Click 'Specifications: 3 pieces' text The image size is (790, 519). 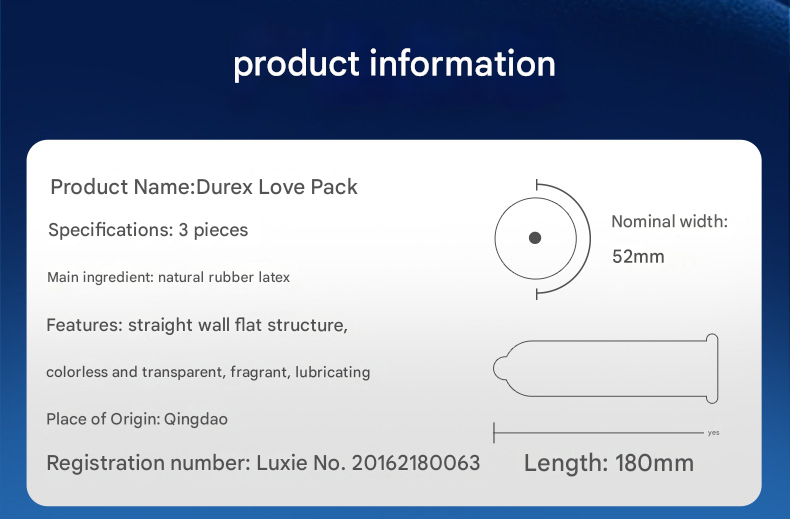click(148, 230)
